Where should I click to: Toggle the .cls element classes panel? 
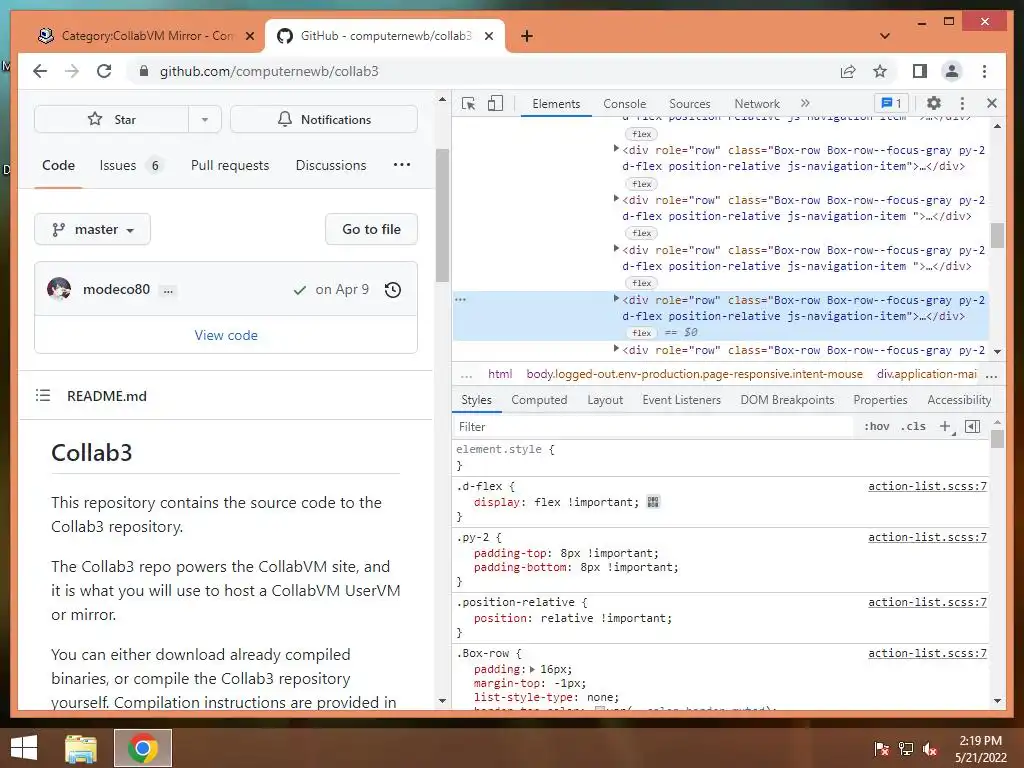click(913, 426)
